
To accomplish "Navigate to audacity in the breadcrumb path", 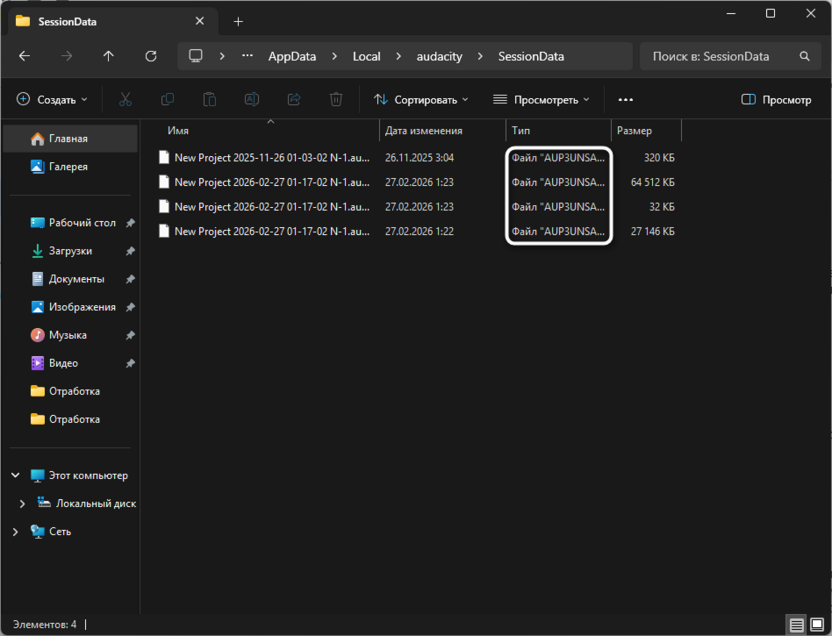I will click(x=439, y=56).
